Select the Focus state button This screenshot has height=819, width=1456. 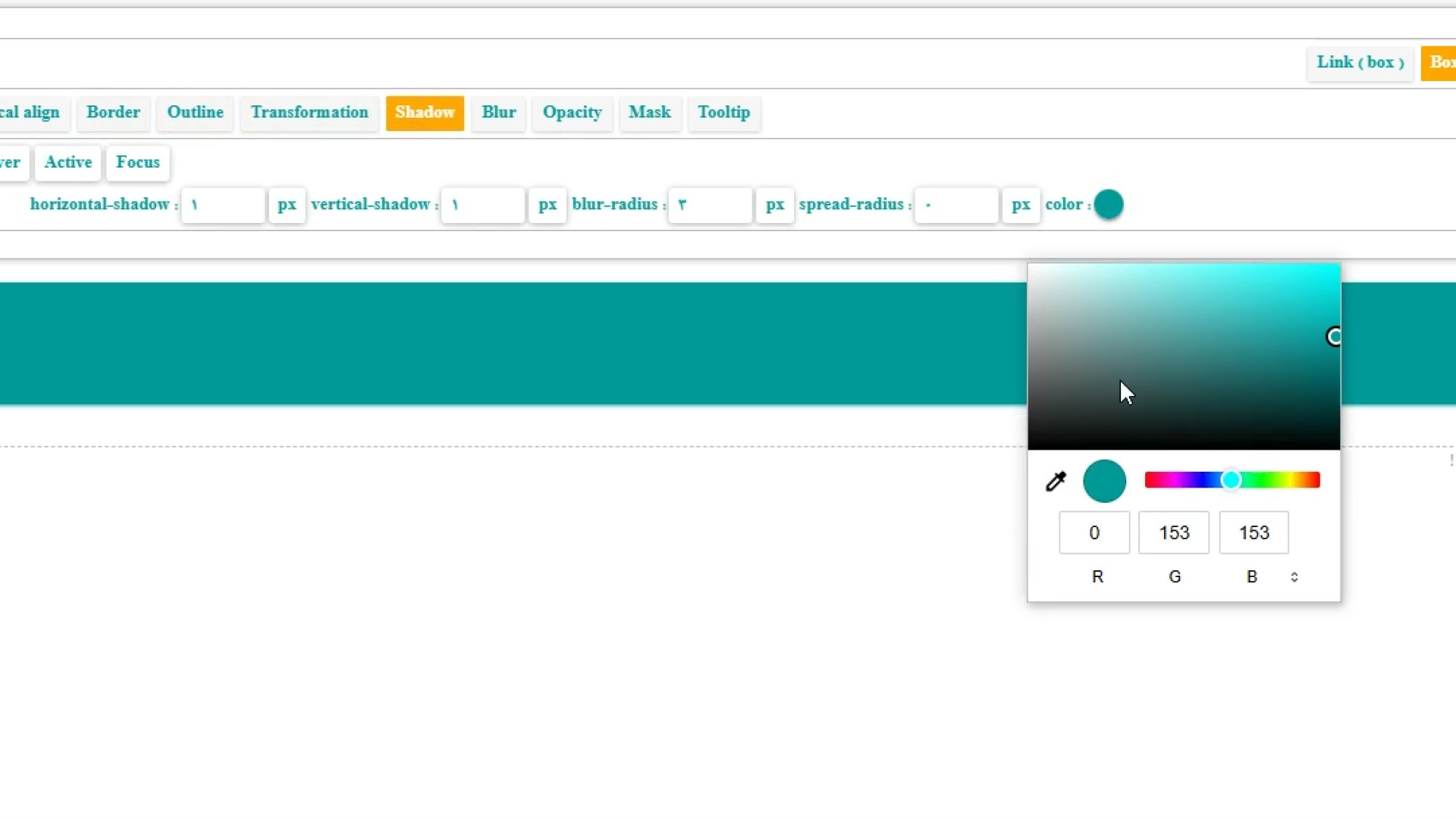(x=137, y=162)
